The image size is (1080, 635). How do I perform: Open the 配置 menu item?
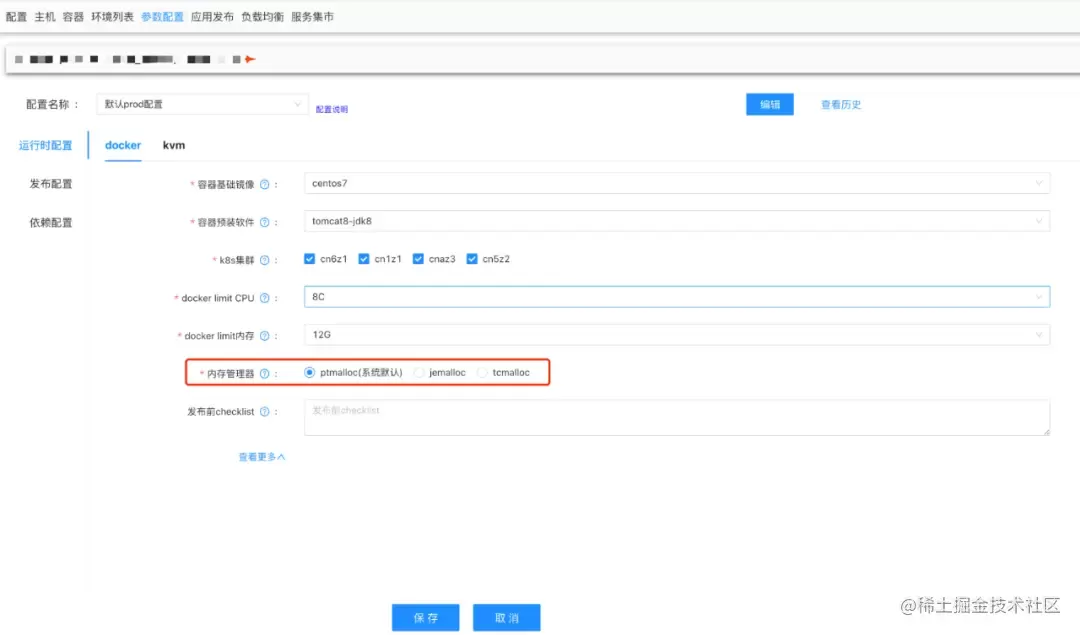point(16,17)
